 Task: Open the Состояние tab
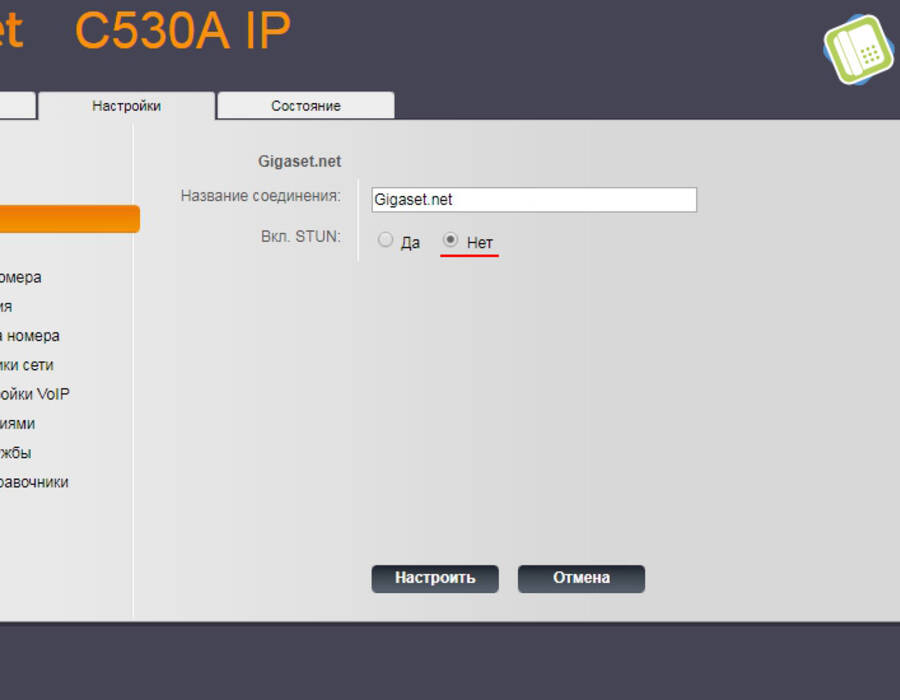[x=306, y=106]
